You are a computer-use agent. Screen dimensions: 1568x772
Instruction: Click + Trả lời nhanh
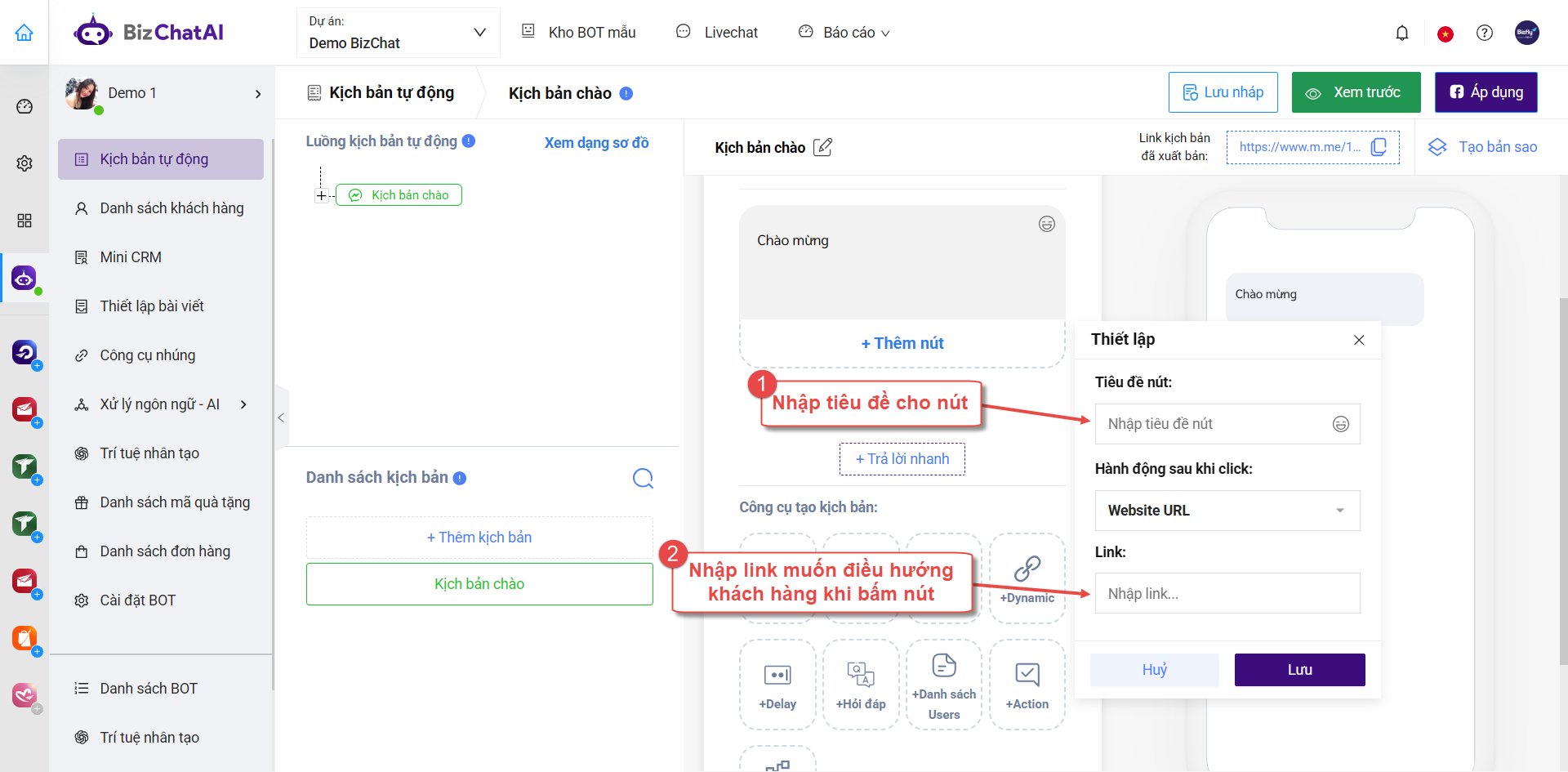[902, 459]
